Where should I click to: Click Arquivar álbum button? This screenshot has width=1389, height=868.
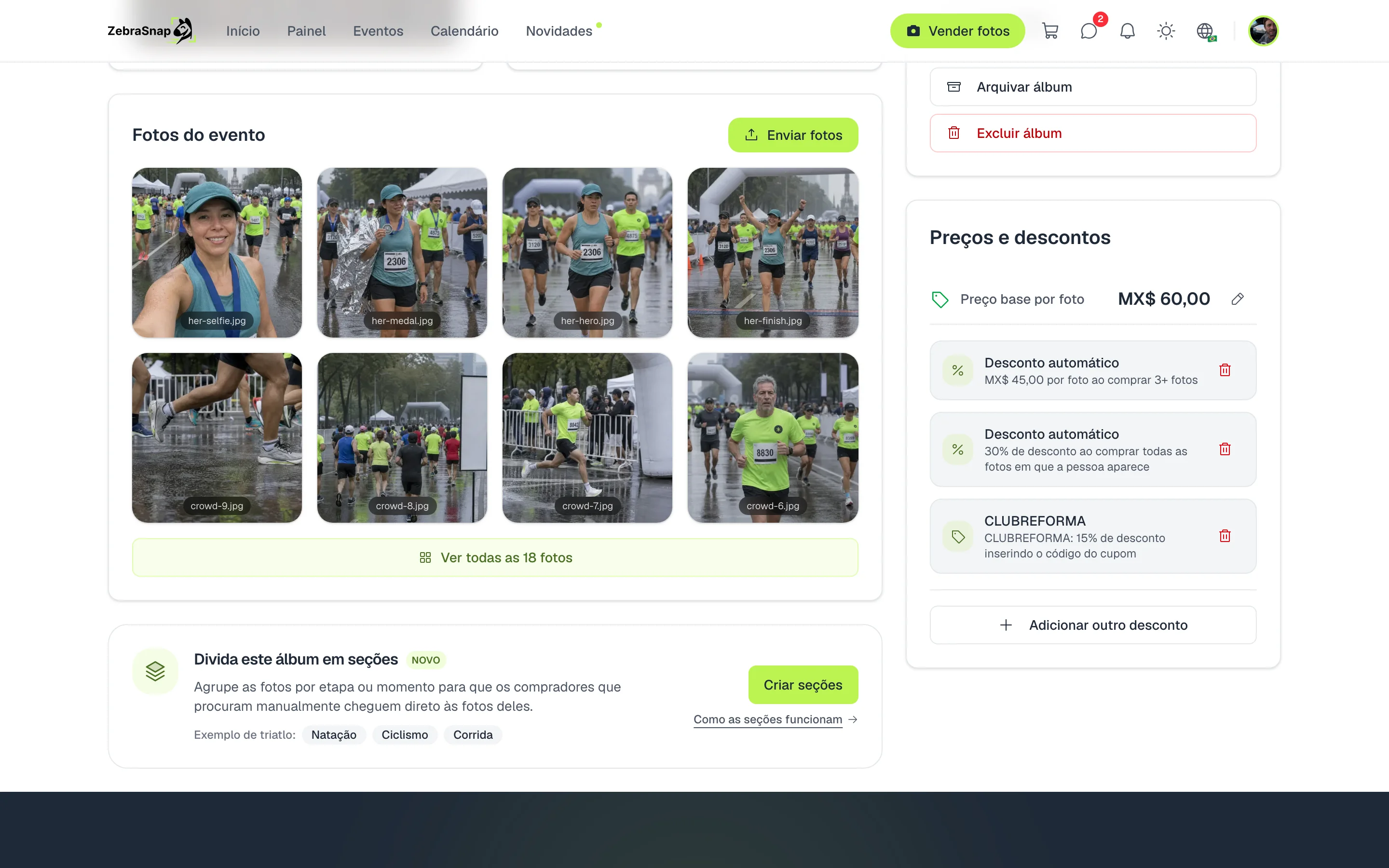point(1092,87)
